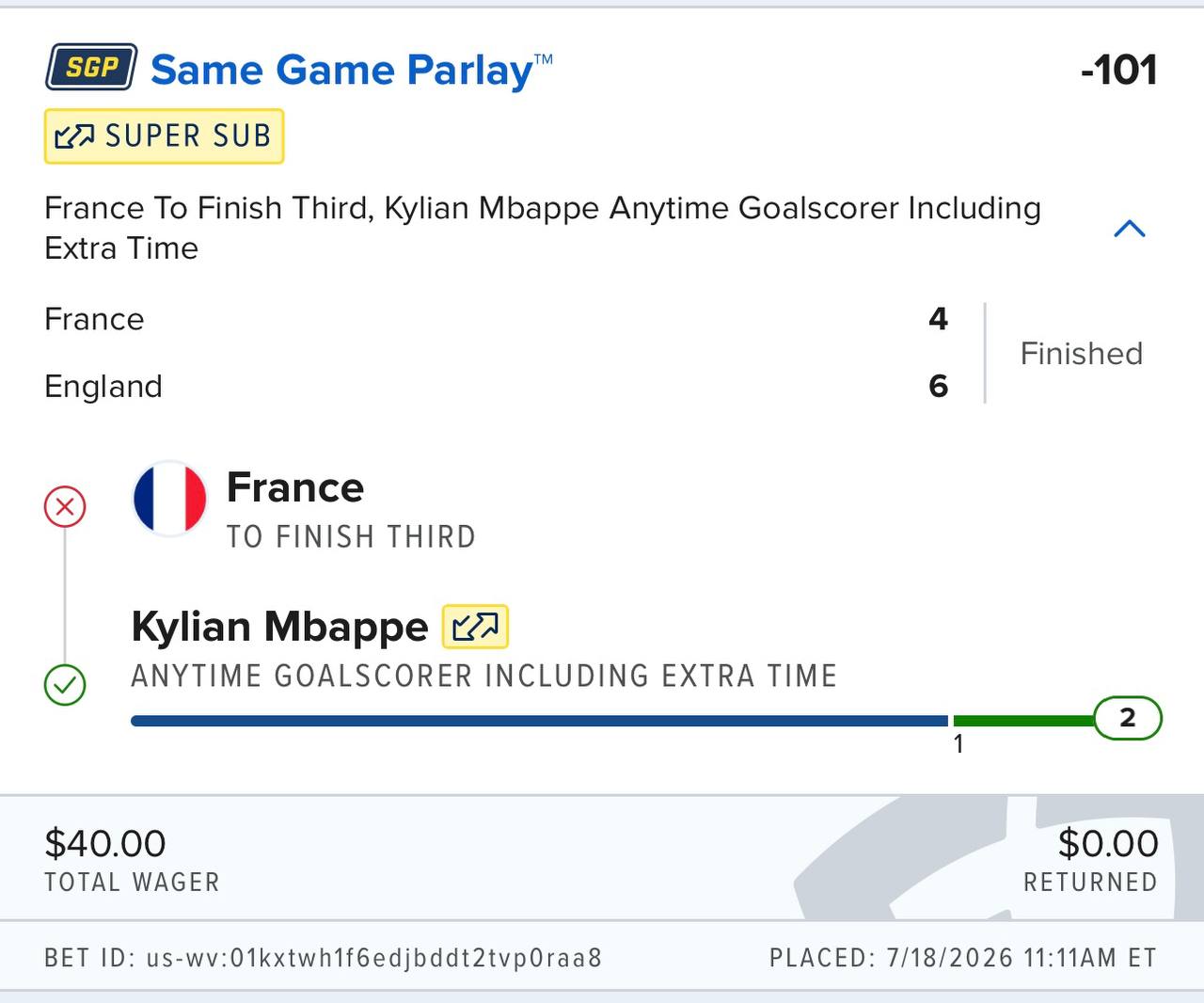The image size is (1204, 1003).
Task: Select the France To Finish Third leg
Action: click(351, 509)
